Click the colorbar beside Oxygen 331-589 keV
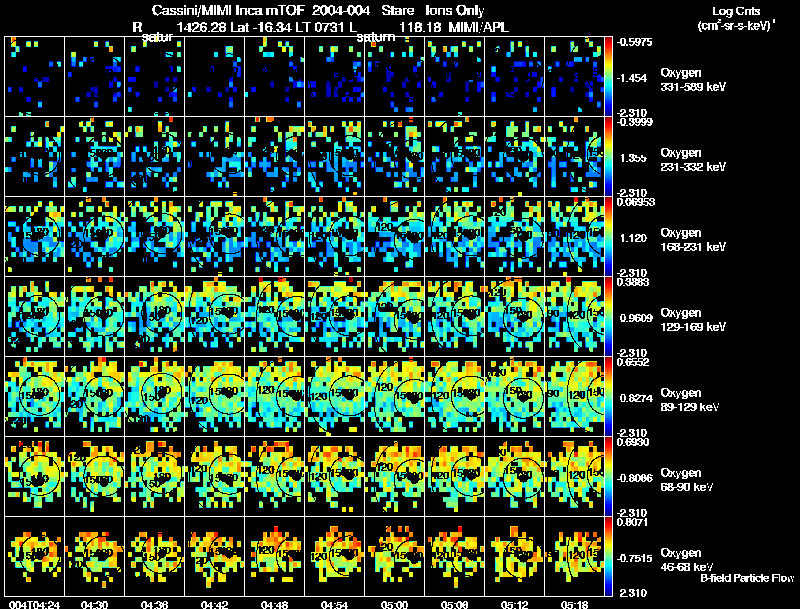The image size is (800, 609). point(608,77)
